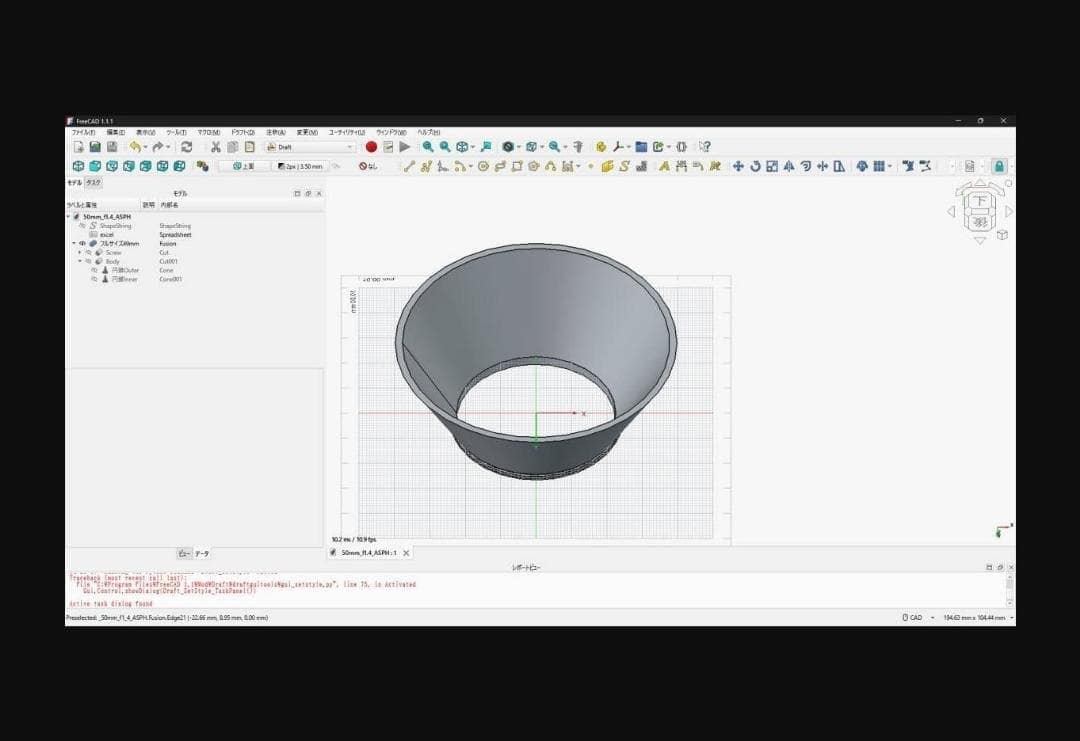
Task: Toggle visibility of 円錐Outer cone
Action: pyautogui.click(x=95, y=271)
